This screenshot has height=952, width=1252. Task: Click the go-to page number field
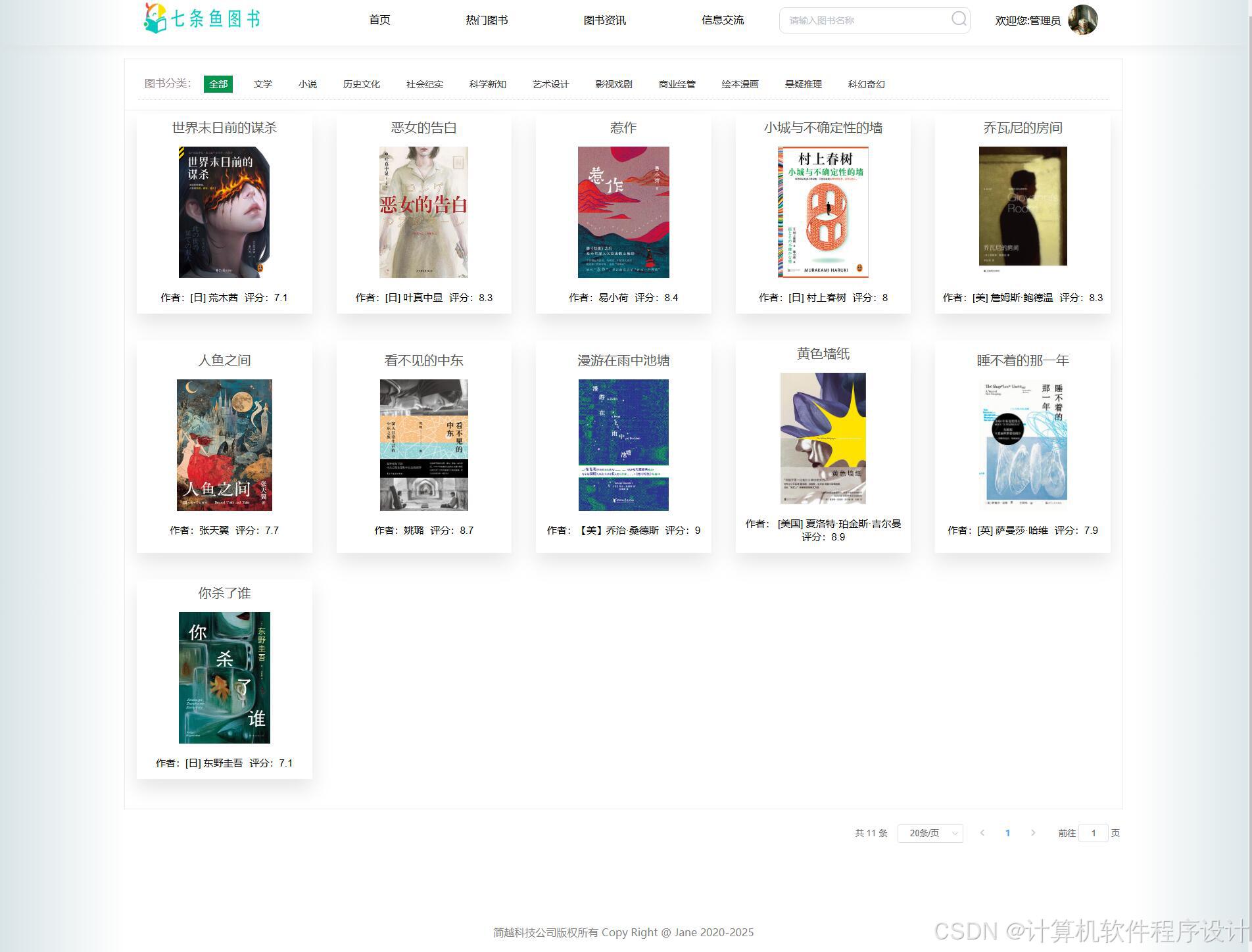click(1094, 833)
